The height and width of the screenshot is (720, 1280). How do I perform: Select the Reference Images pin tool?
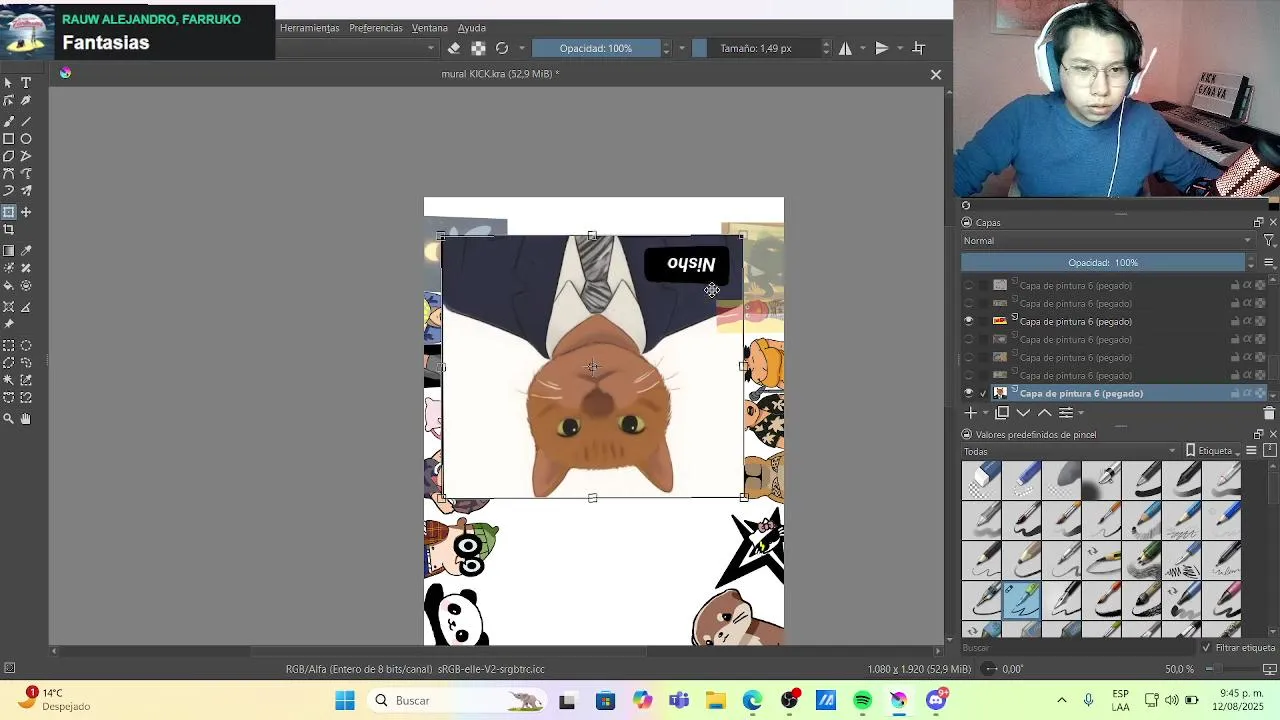click(9, 324)
